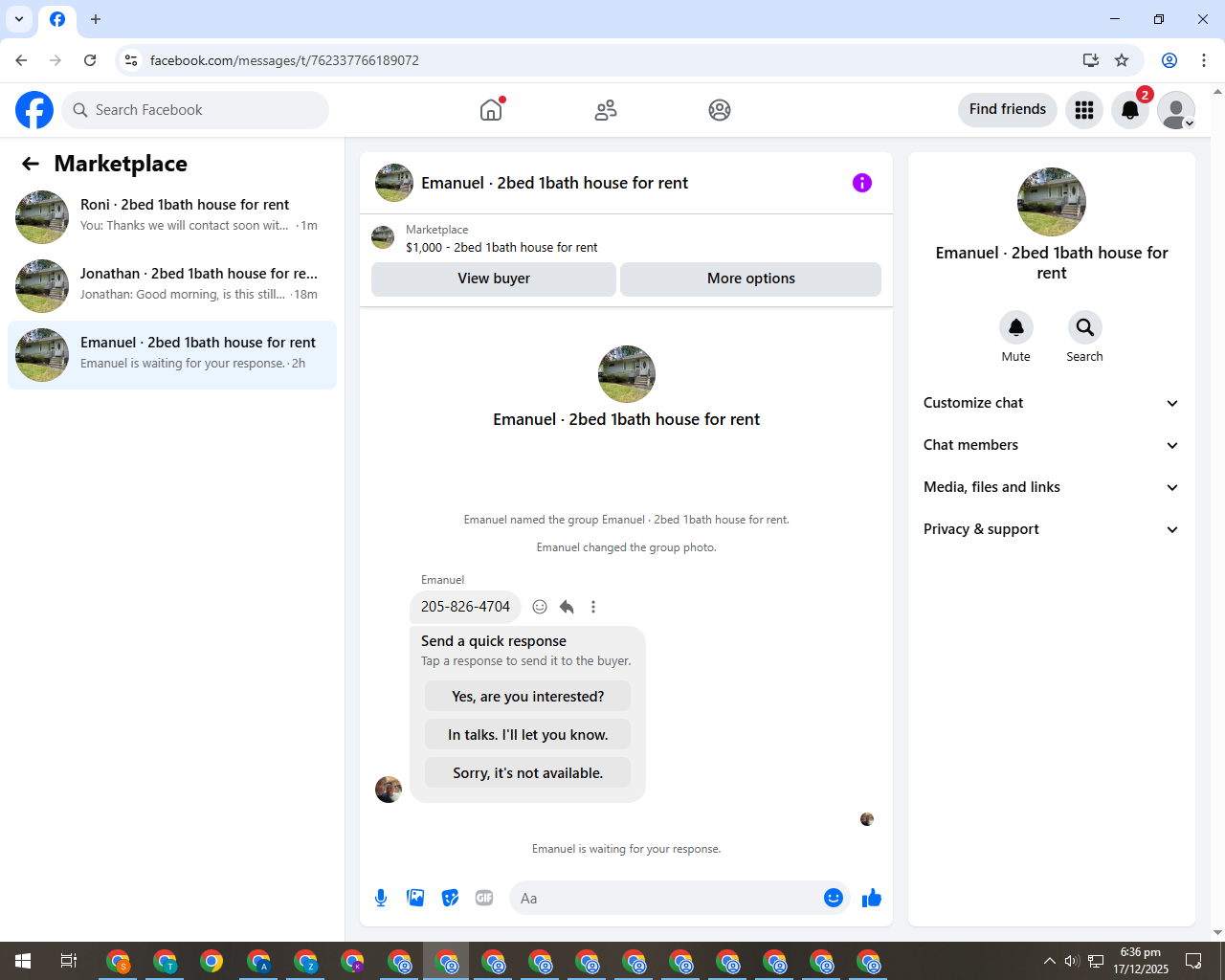This screenshot has width=1225, height=980.
Task: View site information icon in address bar
Action: [131, 60]
